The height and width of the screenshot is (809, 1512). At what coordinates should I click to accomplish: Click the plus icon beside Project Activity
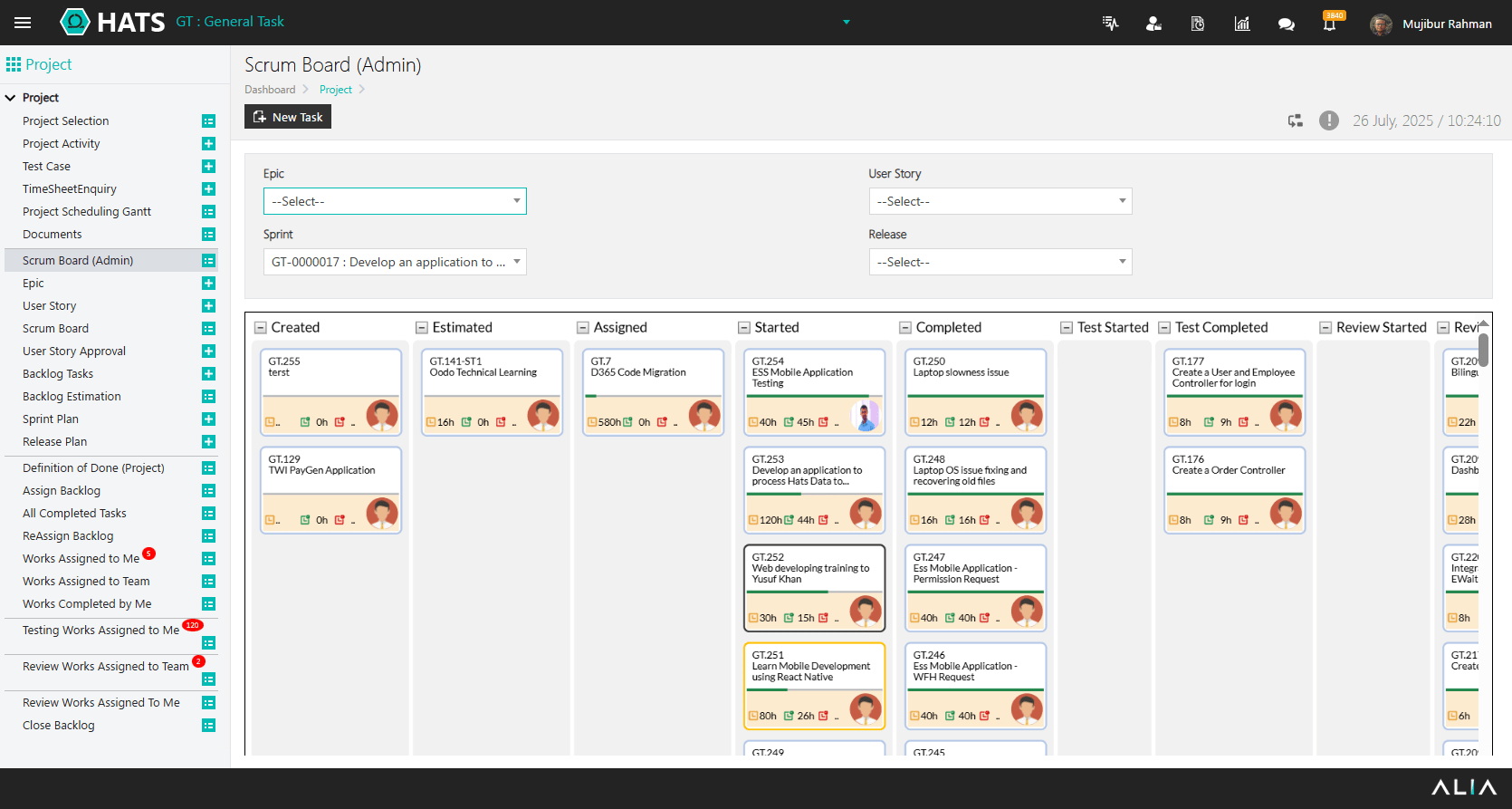click(x=208, y=144)
